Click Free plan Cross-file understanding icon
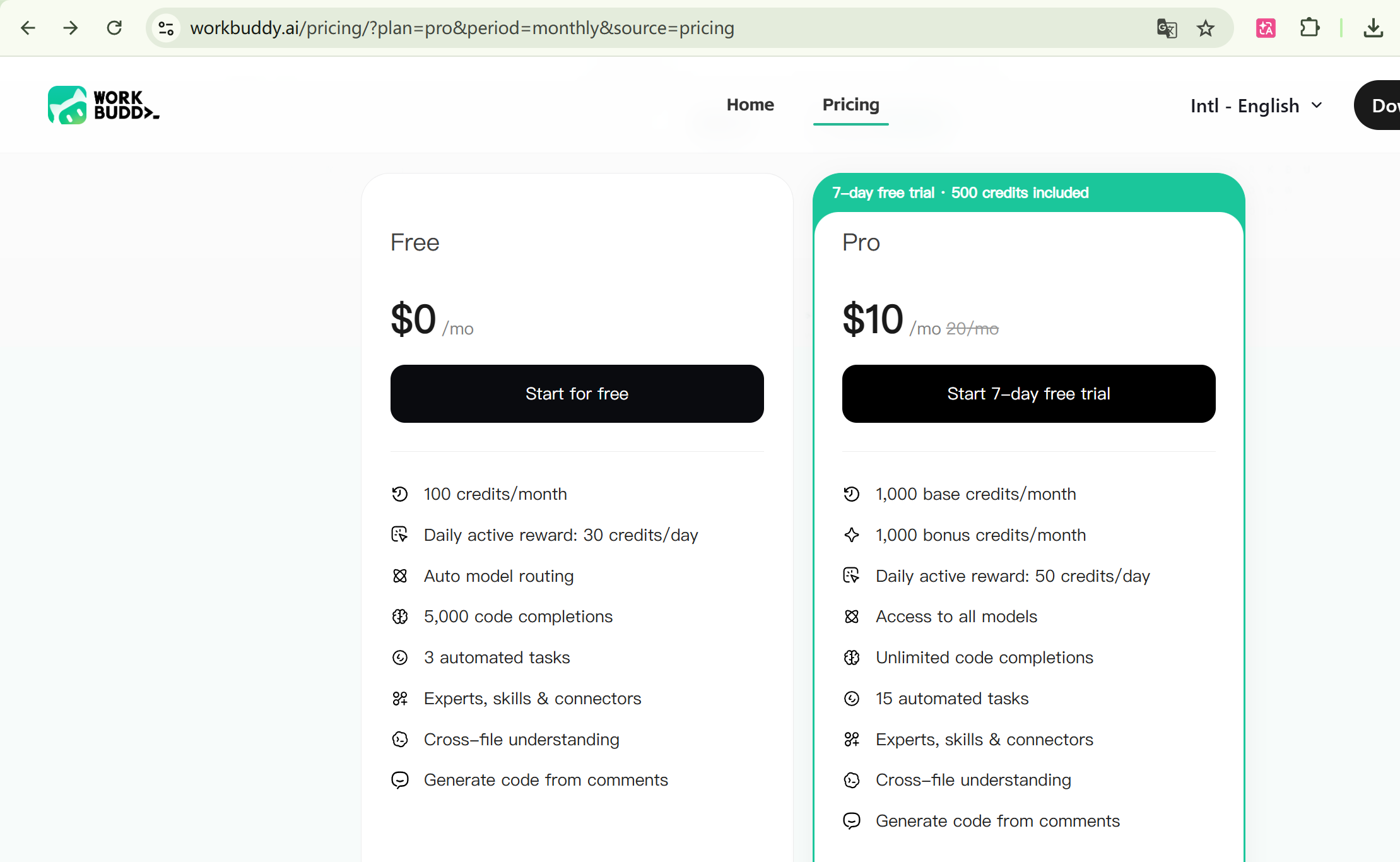This screenshot has height=862, width=1400. 400,740
